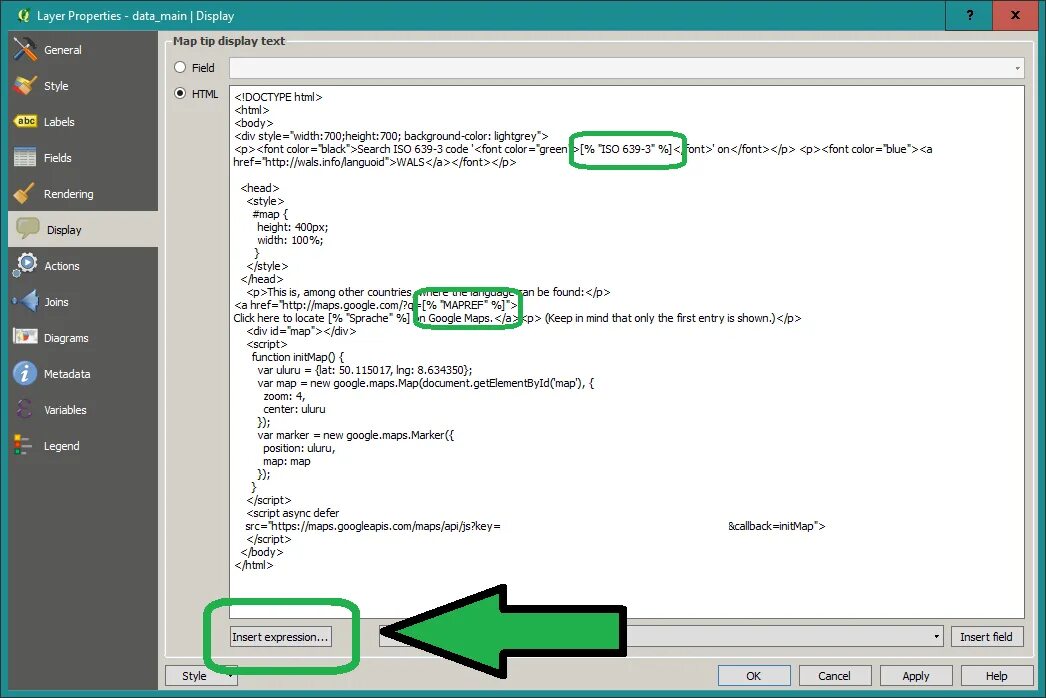Open the Diagrams chart icon

pyautogui.click(x=25, y=337)
